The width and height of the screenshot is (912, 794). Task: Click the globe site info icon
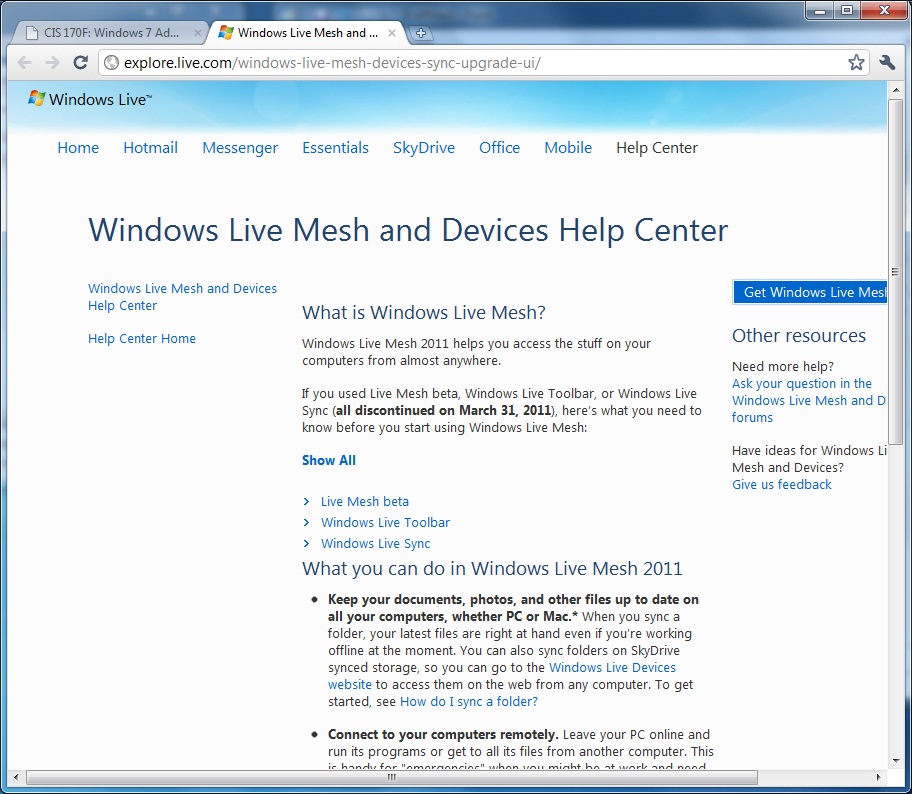(x=111, y=62)
